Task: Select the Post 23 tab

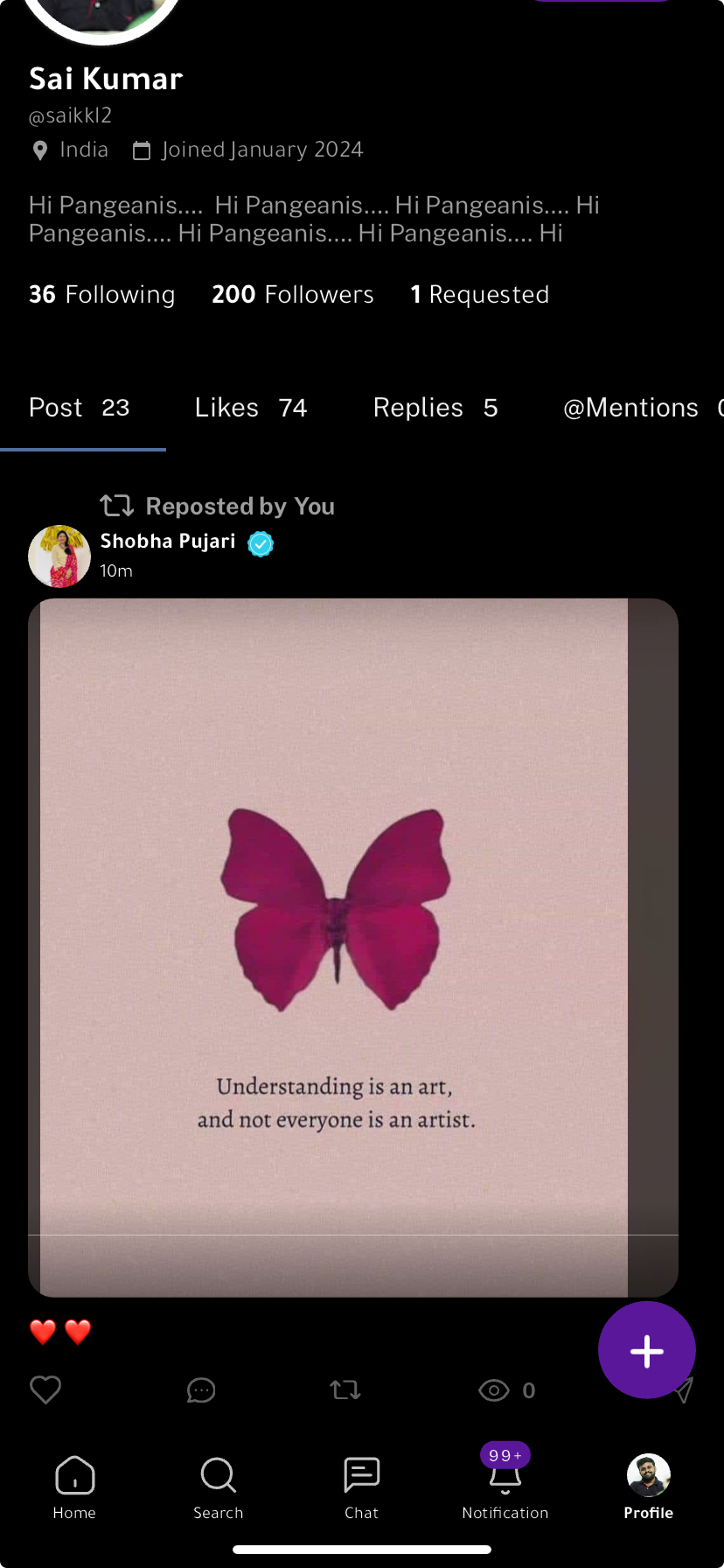Action: pyautogui.click(x=80, y=408)
